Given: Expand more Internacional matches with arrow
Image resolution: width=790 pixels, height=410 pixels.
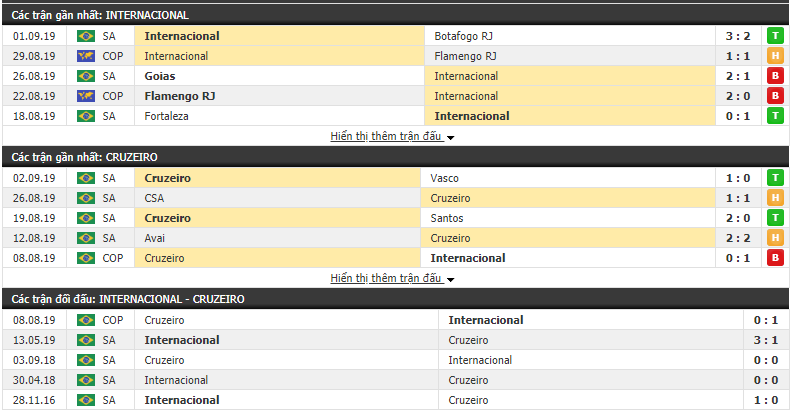Looking at the screenshot, I should 450,138.
